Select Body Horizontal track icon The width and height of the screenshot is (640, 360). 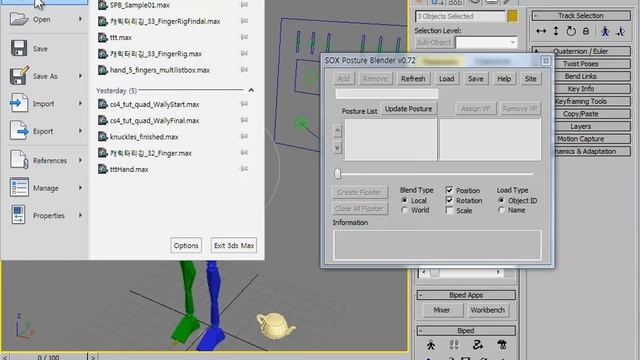pyautogui.click(x=541, y=31)
